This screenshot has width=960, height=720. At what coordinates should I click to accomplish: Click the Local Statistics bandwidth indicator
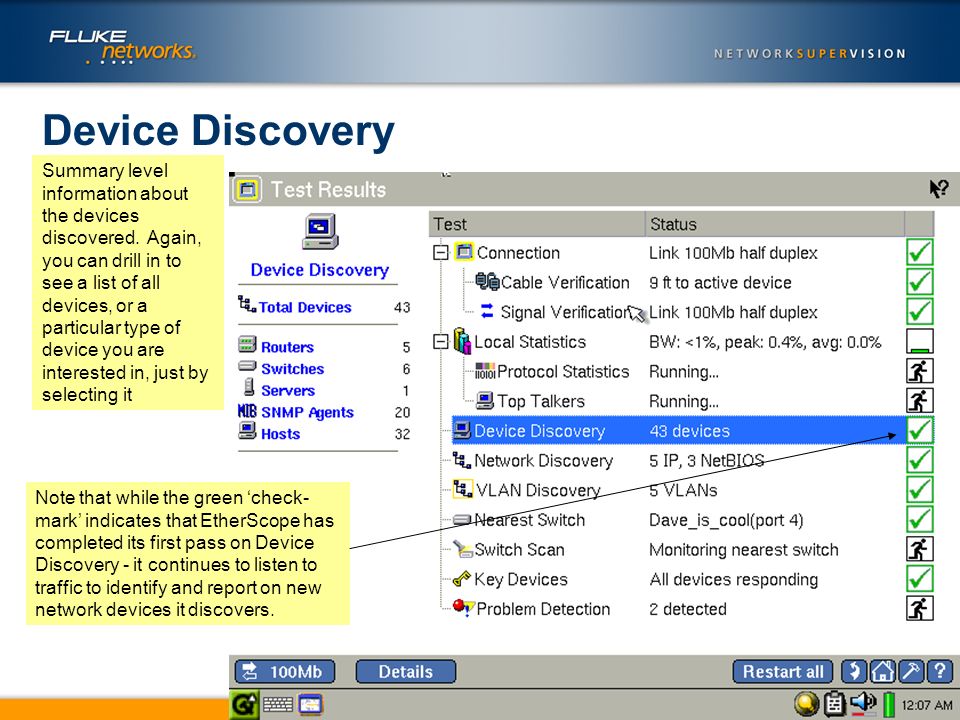pos(920,341)
